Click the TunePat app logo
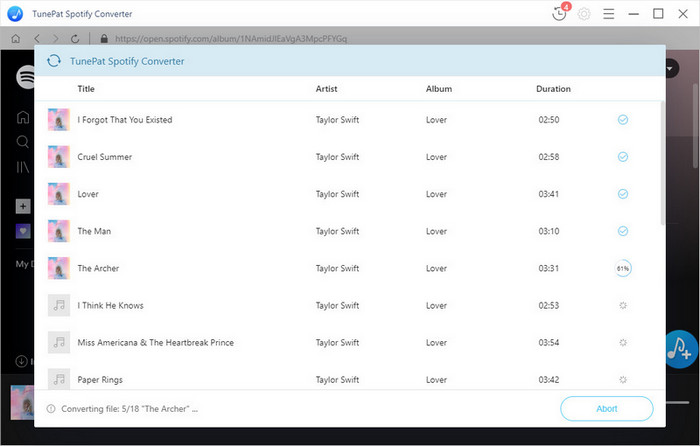700x446 pixels. click(x=15, y=13)
